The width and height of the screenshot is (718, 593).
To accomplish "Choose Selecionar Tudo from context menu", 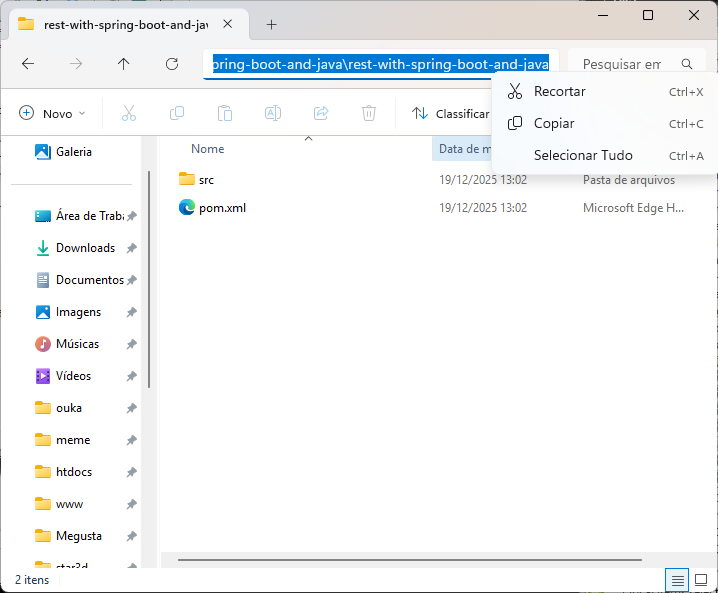I will 583,156.
